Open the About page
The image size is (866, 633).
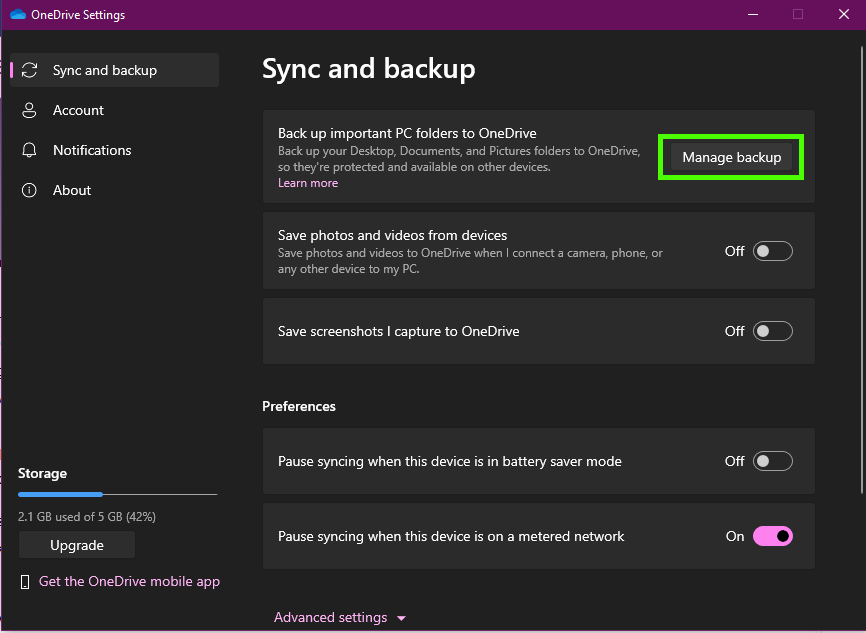click(72, 190)
